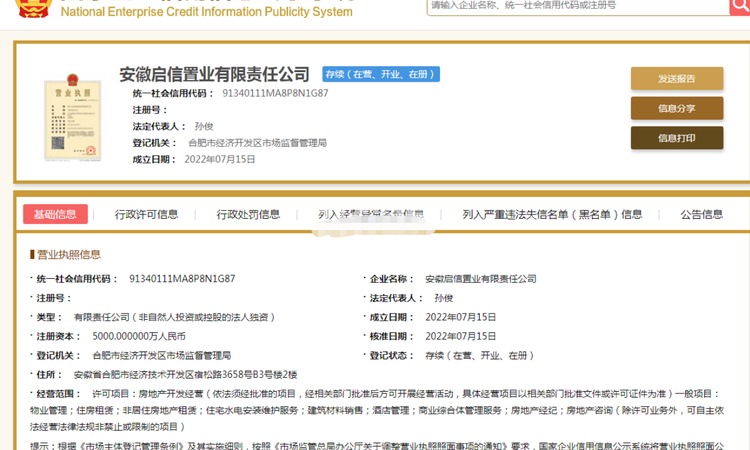
Task: Click the 信息打印 button
Action: pyautogui.click(x=677, y=138)
